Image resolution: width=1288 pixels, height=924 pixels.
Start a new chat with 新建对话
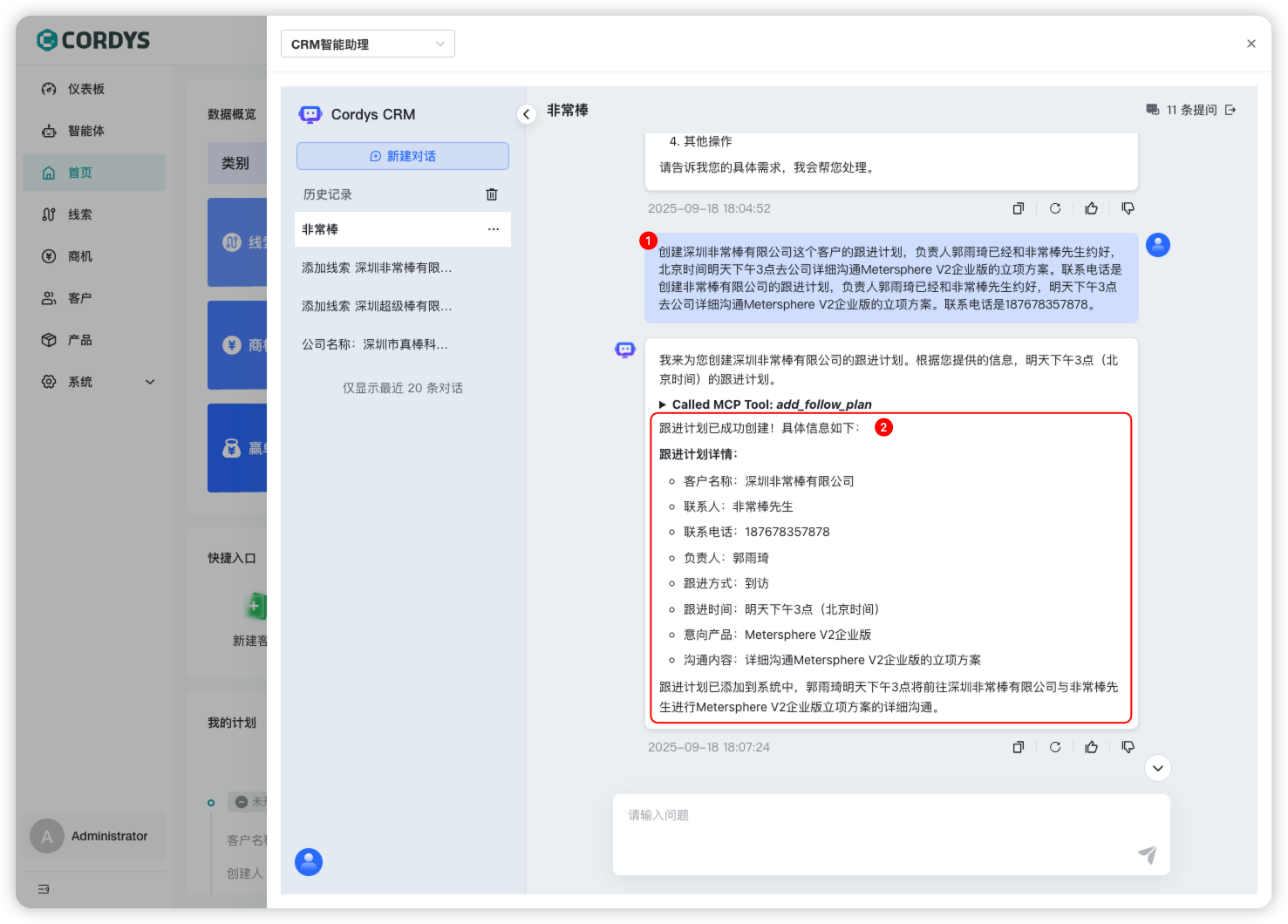coord(403,156)
